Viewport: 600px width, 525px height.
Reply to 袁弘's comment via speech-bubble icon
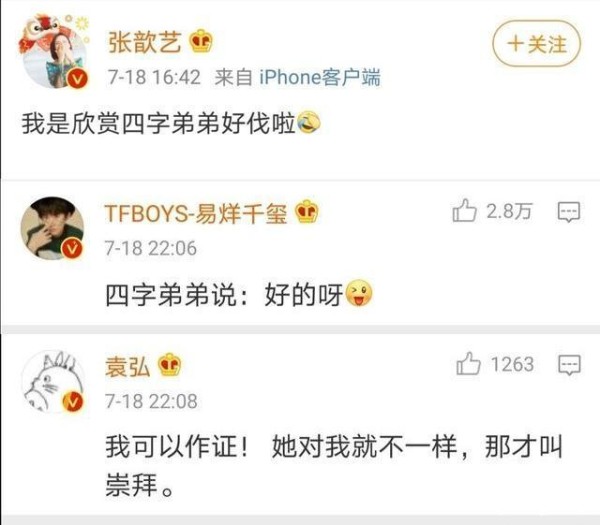point(569,365)
